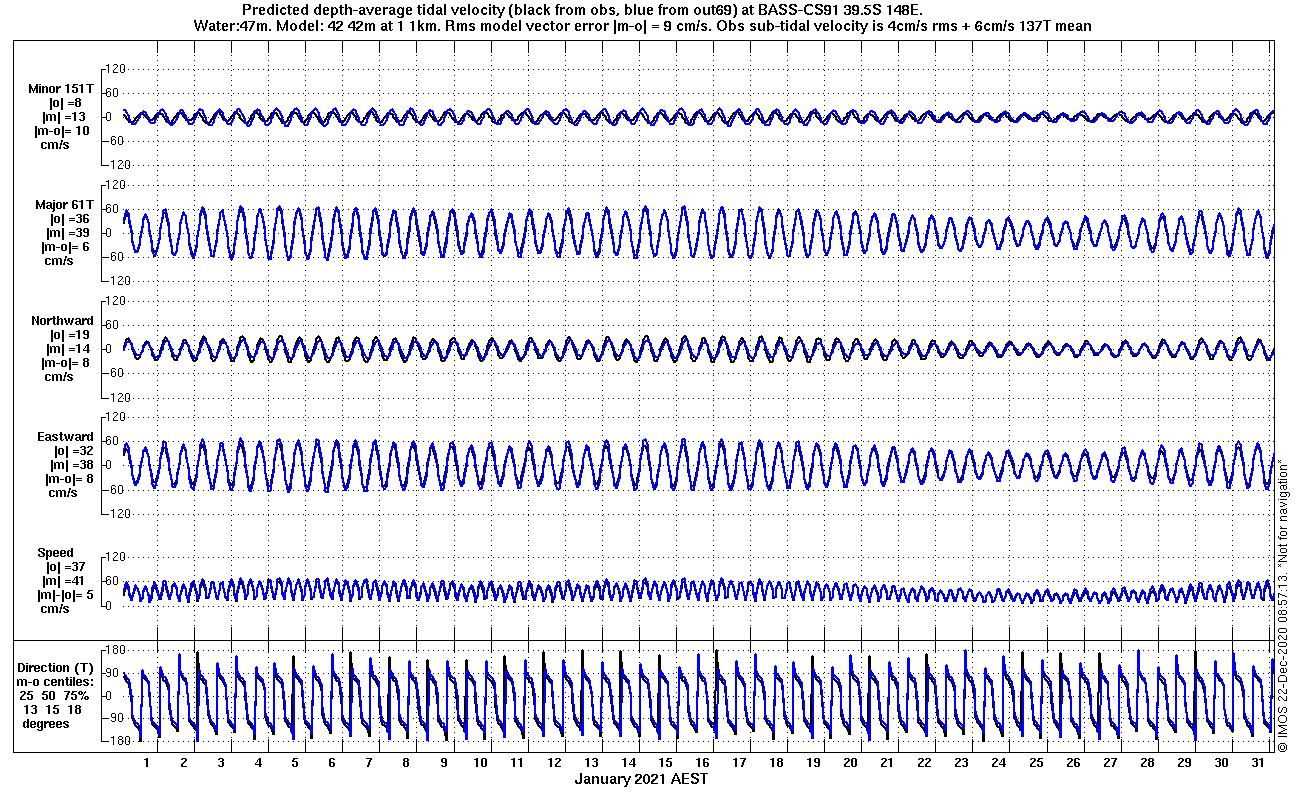
Task: Click day '22' on the date axis
Action: [924, 762]
